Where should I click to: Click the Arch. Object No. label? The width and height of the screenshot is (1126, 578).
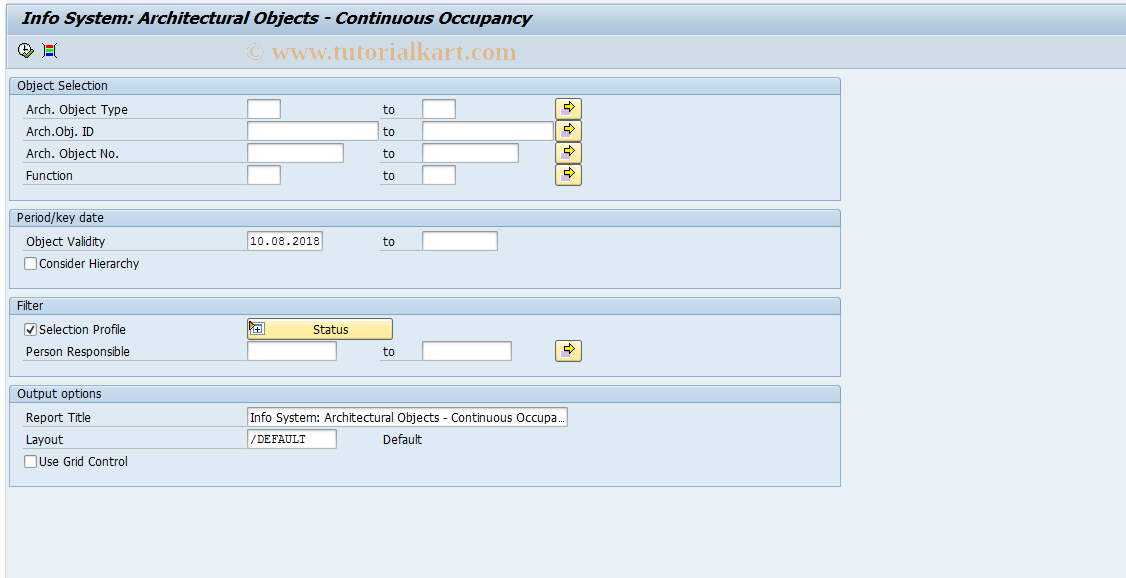[x=73, y=154]
